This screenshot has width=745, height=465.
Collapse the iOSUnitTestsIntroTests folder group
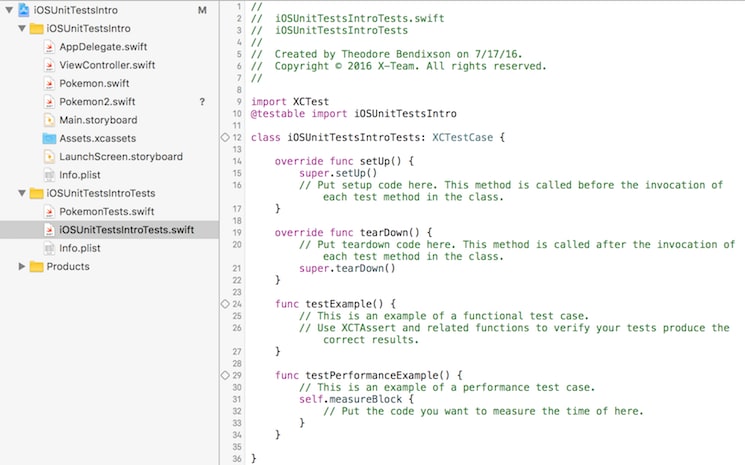[x=22, y=193]
